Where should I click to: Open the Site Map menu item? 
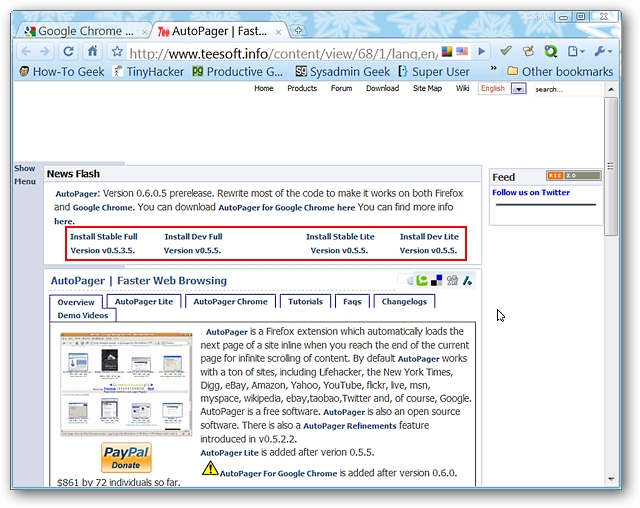pyautogui.click(x=427, y=88)
